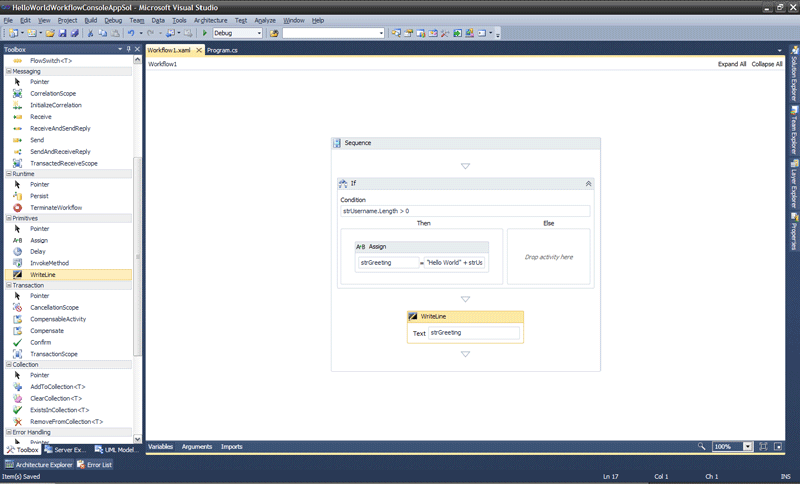Click the Fit to Screen icon in designer
Viewport: 800px width, 484px height.
pos(763,446)
